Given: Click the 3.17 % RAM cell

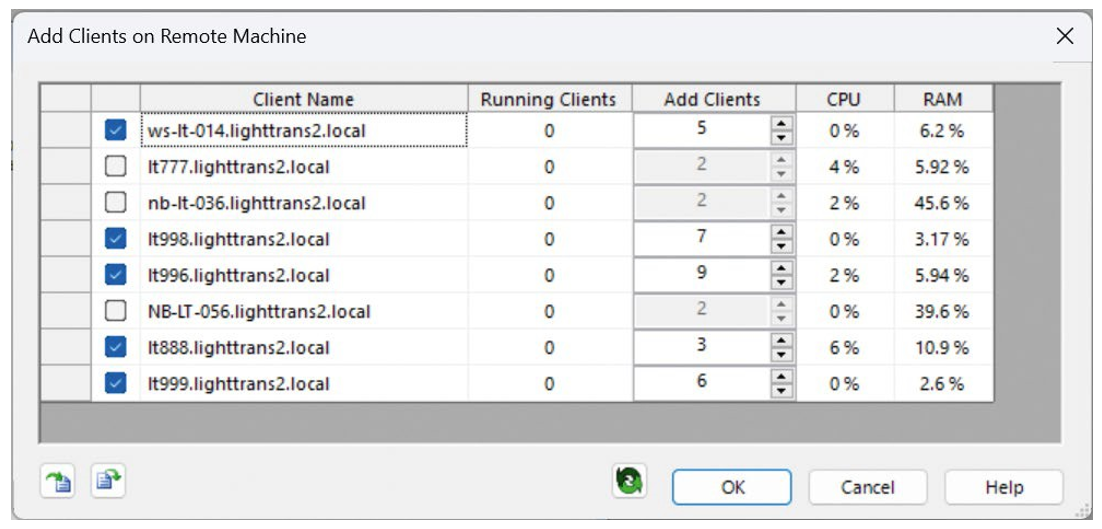Looking at the screenshot, I should (x=943, y=239).
